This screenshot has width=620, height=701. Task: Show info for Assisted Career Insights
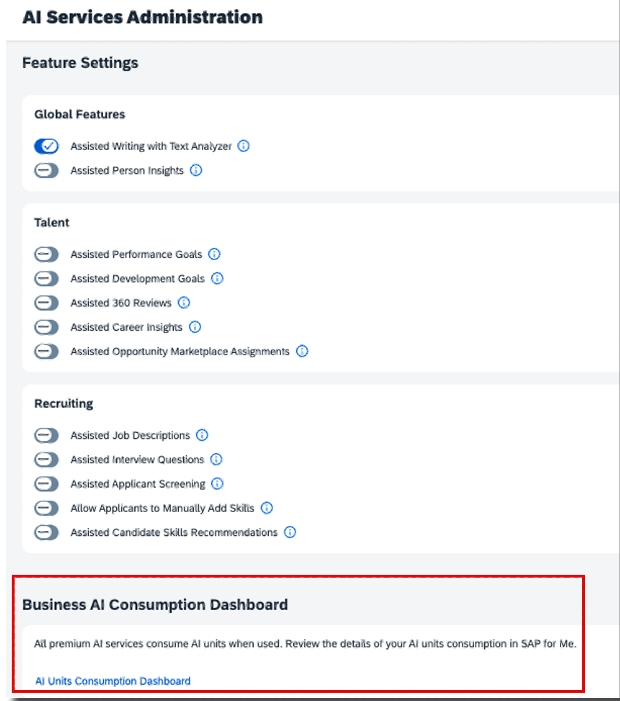(x=195, y=327)
